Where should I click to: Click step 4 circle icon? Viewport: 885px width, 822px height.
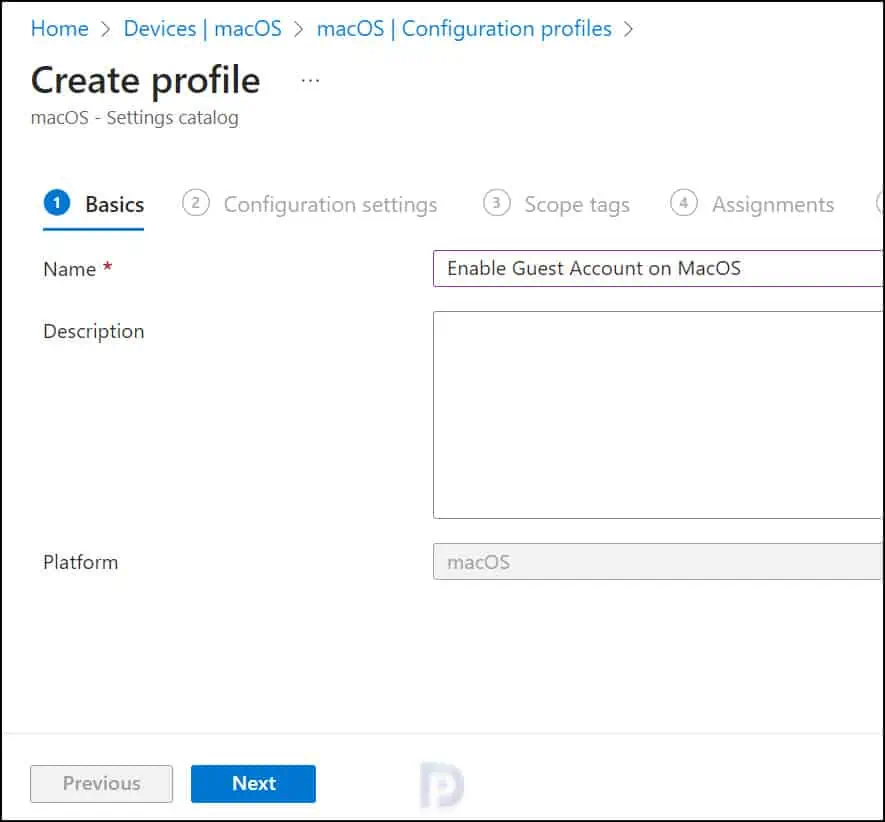tap(684, 203)
